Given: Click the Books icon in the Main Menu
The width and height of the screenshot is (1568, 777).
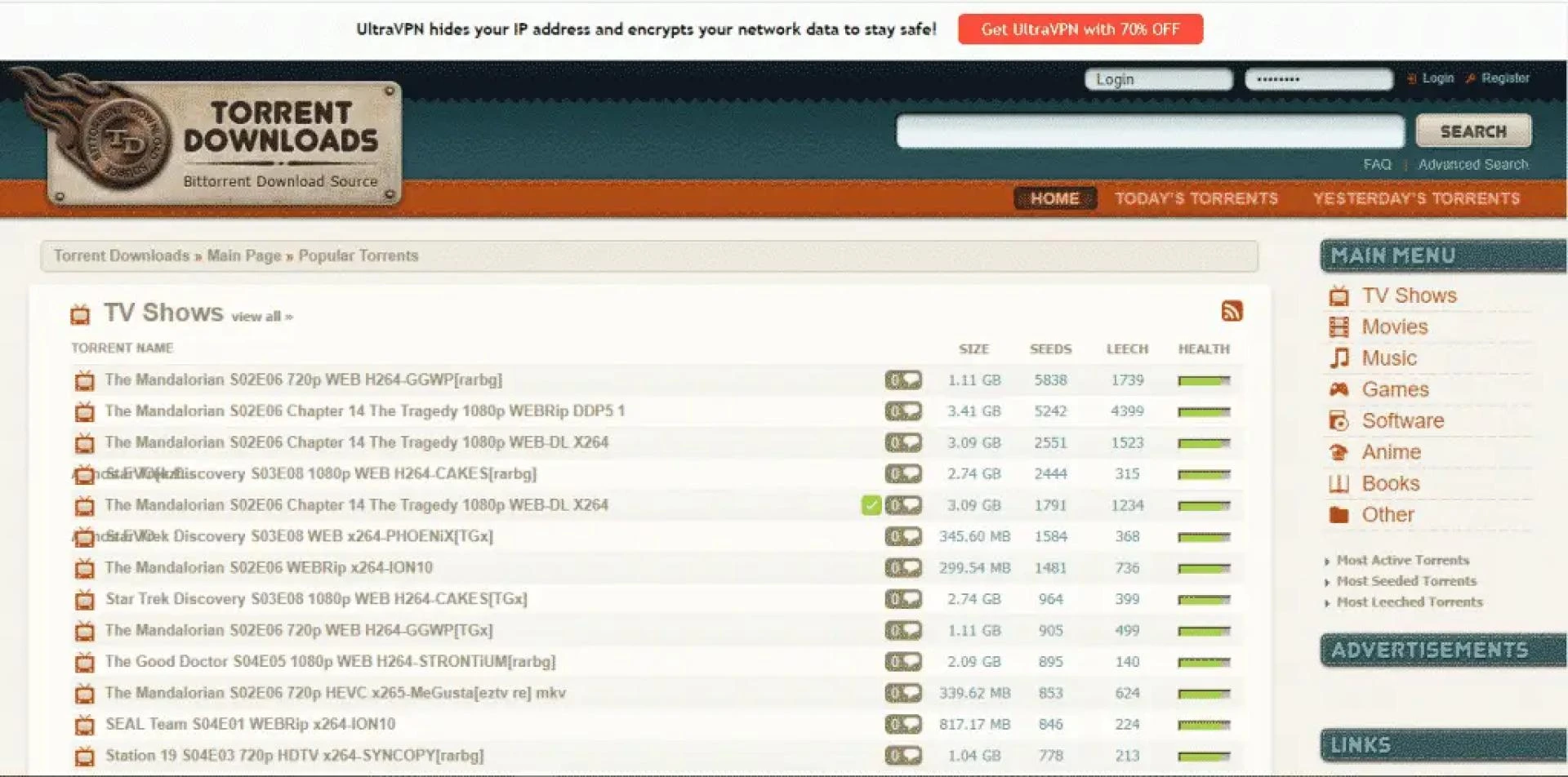Looking at the screenshot, I should [x=1339, y=482].
